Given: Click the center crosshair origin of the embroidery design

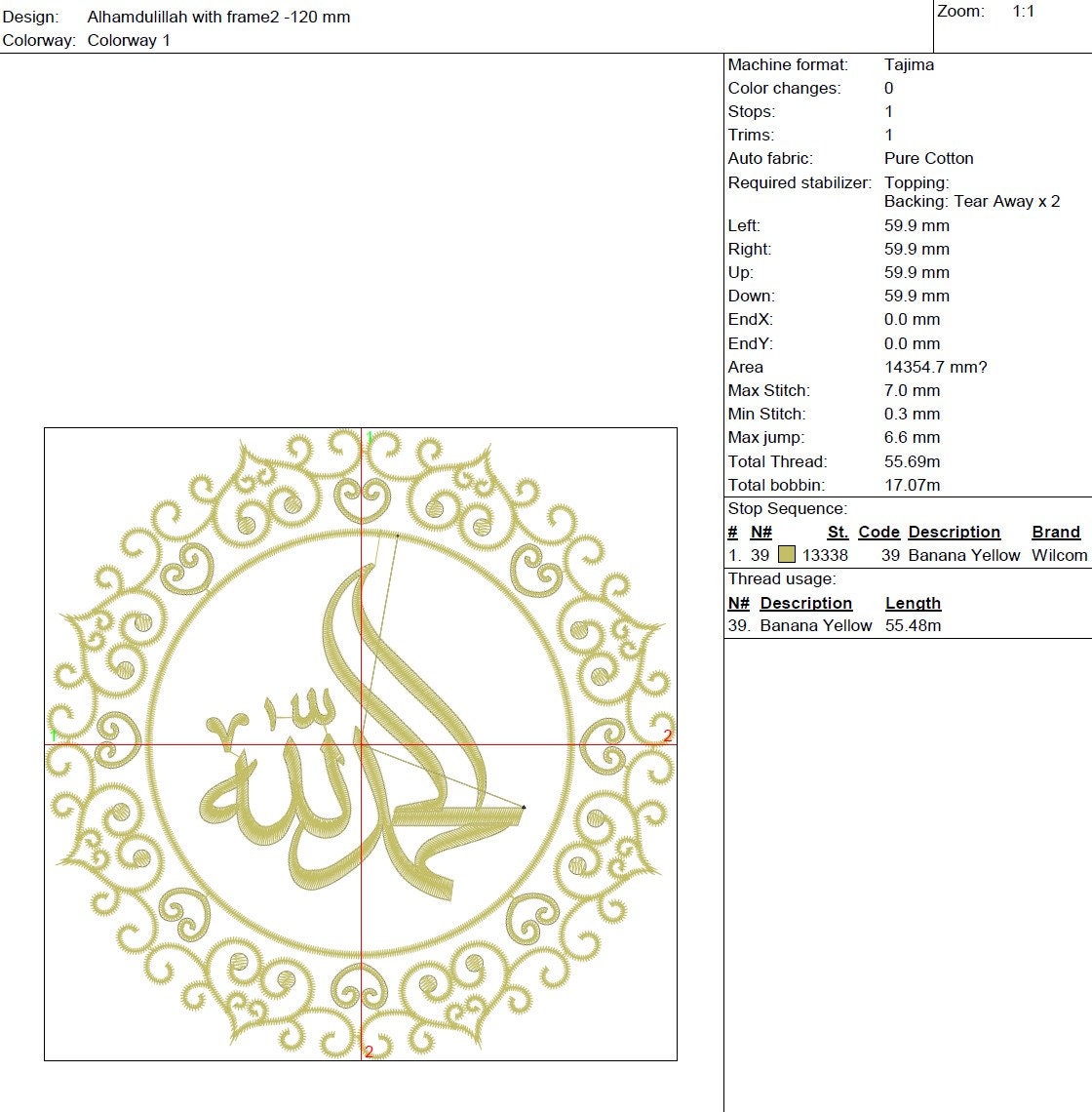Looking at the screenshot, I should (x=362, y=742).
